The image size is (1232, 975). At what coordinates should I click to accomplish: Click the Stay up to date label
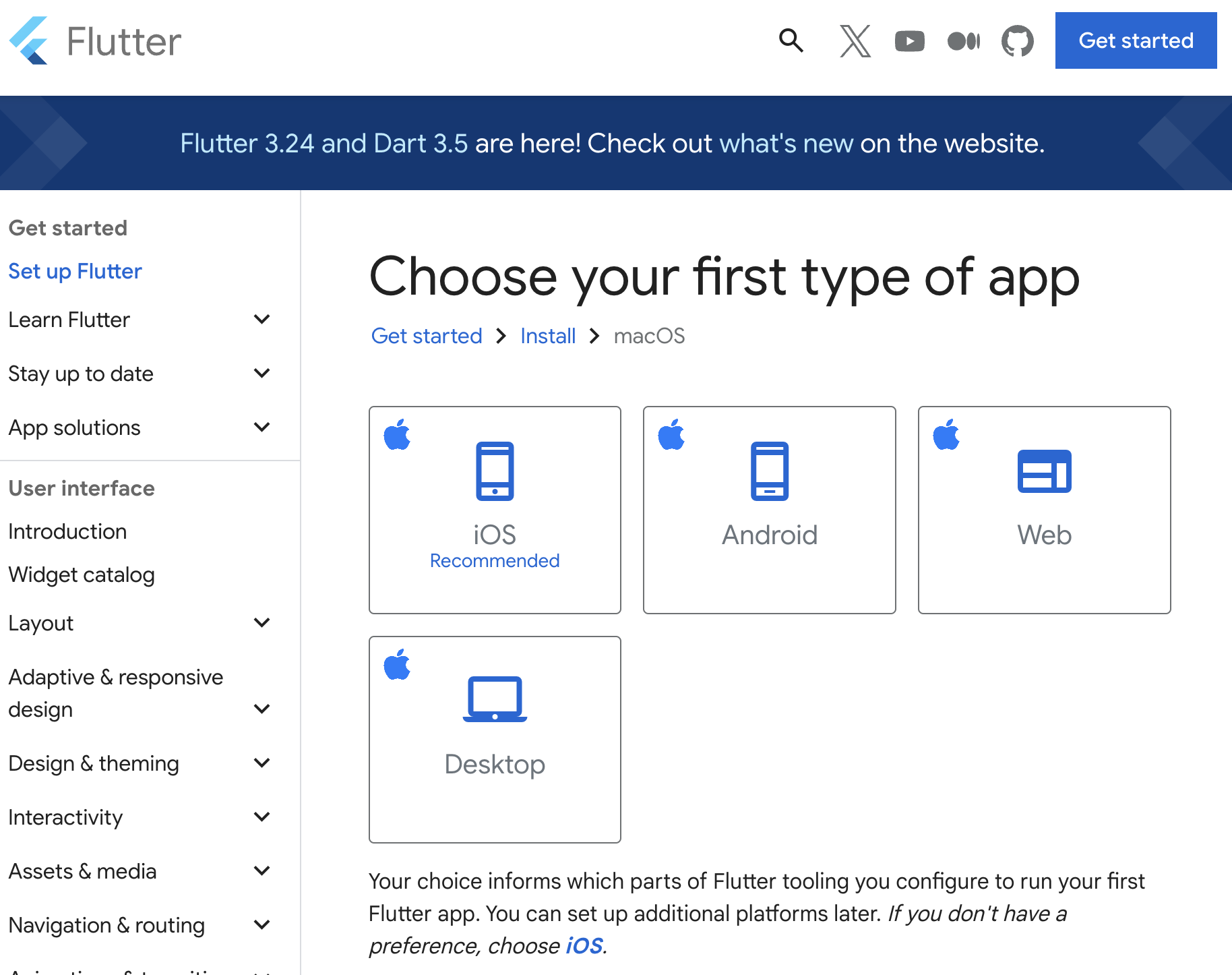tap(81, 374)
